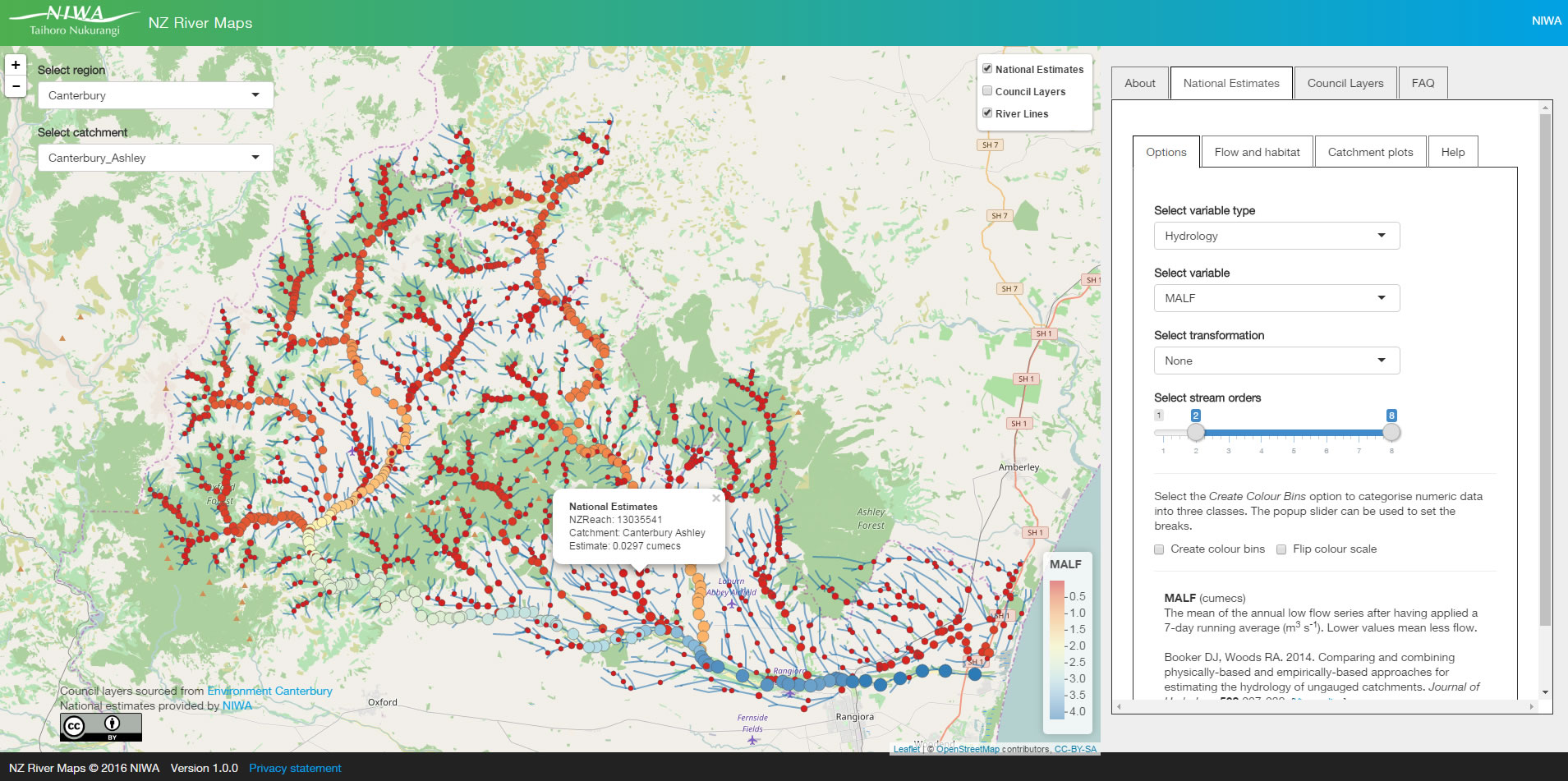This screenshot has width=1568, height=781.
Task: Open the Canterbury_Ashley catchment dropdown
Action: (154, 157)
